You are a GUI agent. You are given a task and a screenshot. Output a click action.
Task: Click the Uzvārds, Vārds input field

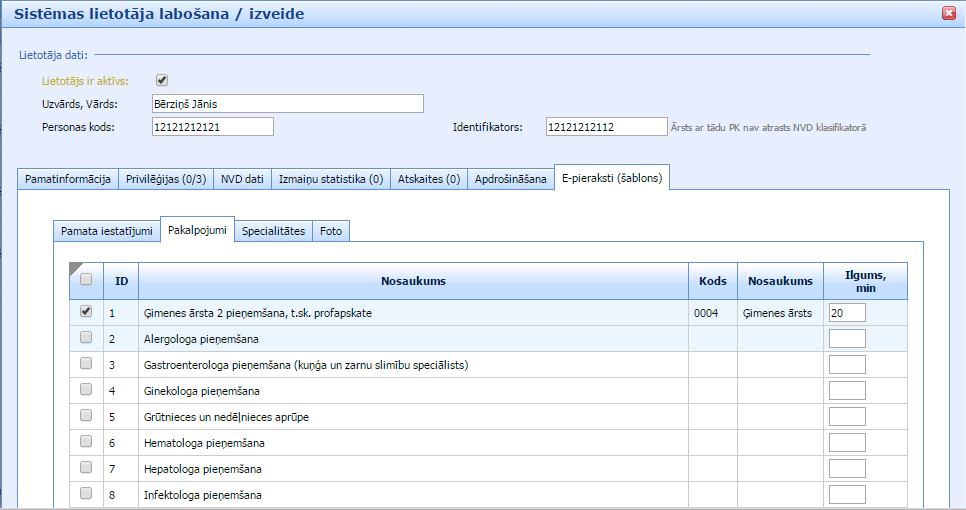coord(286,104)
